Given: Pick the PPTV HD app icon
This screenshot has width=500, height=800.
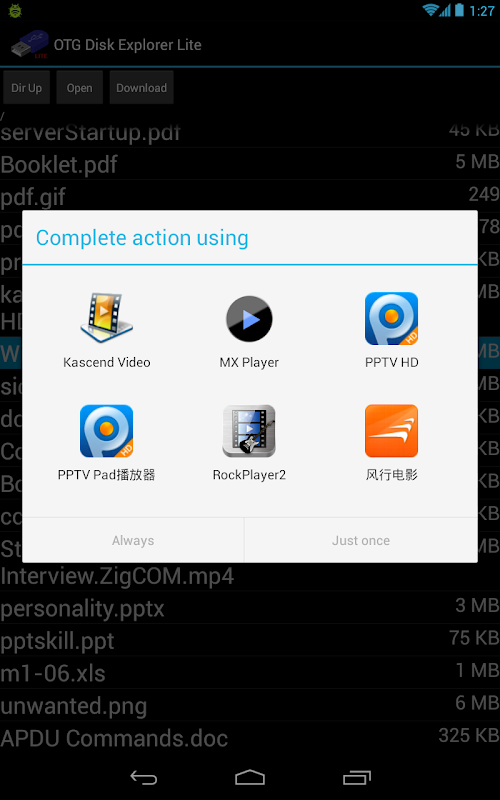Looking at the screenshot, I should point(391,318).
